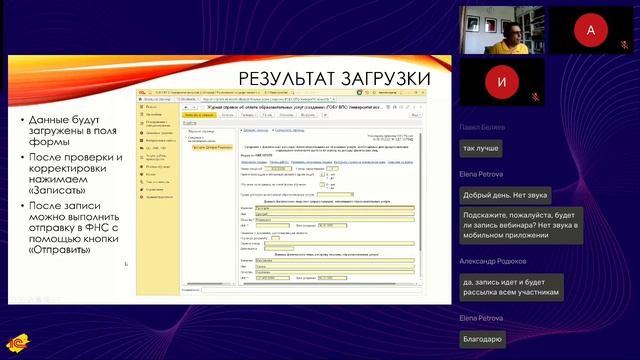Close the open document tab in 1C
The image size is (640, 360).
pos(334,99)
